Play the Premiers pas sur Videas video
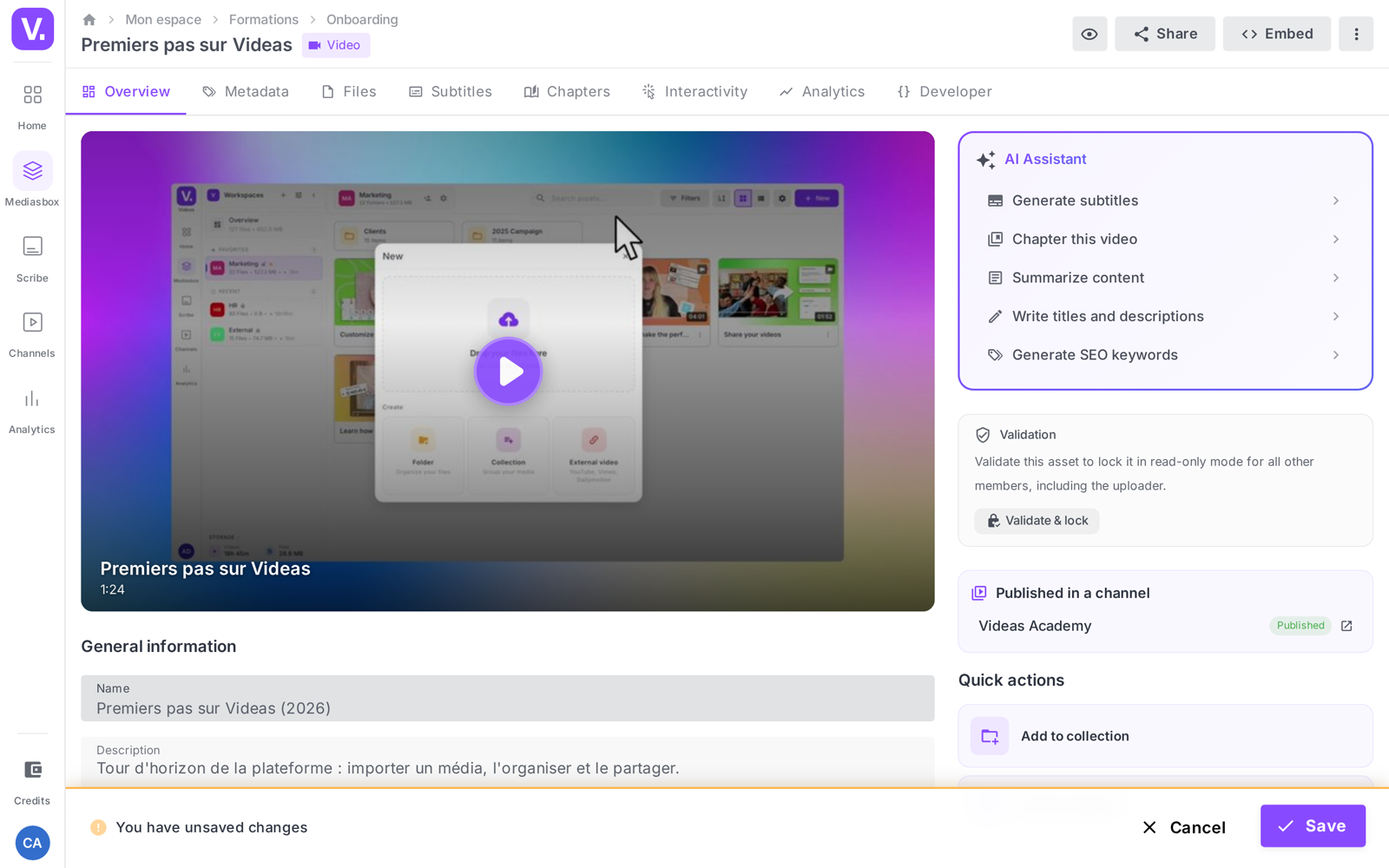 (x=508, y=372)
